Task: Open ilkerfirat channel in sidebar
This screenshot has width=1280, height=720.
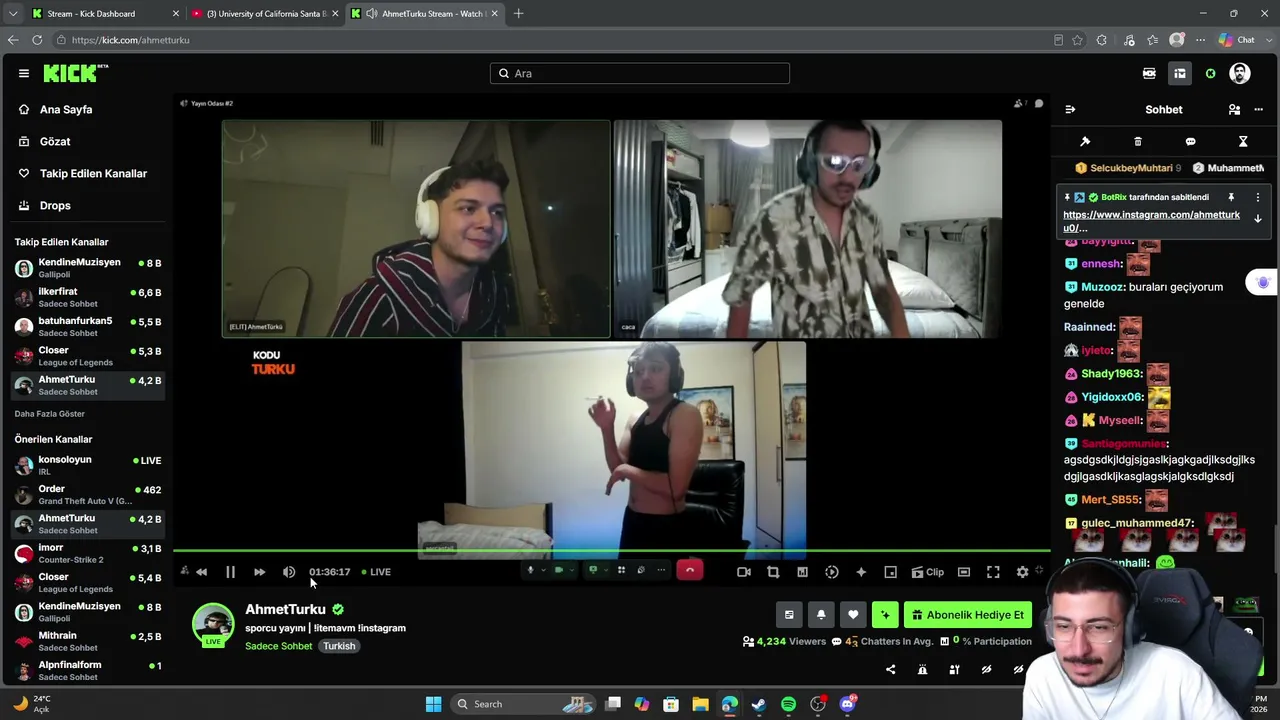Action: point(88,297)
